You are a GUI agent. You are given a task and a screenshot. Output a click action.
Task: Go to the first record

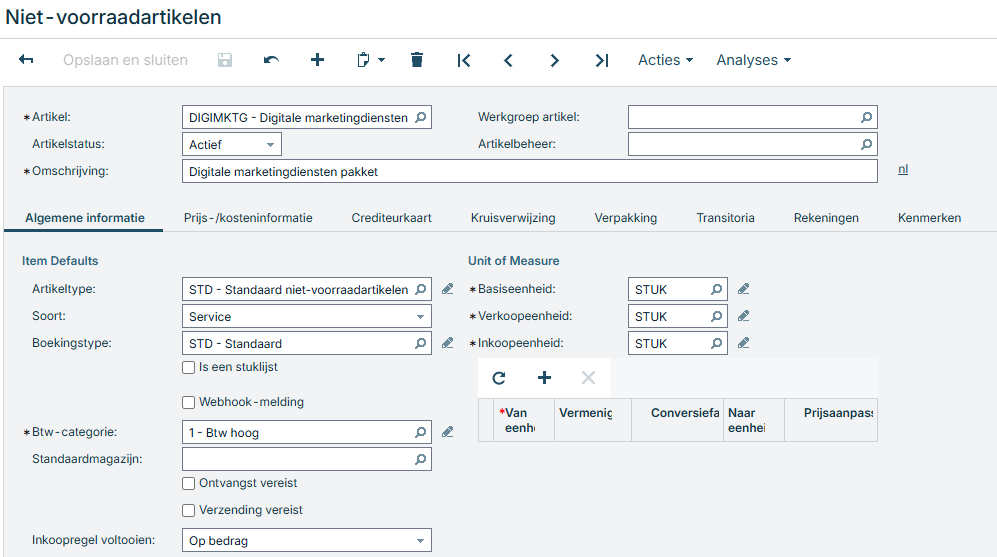(x=463, y=60)
